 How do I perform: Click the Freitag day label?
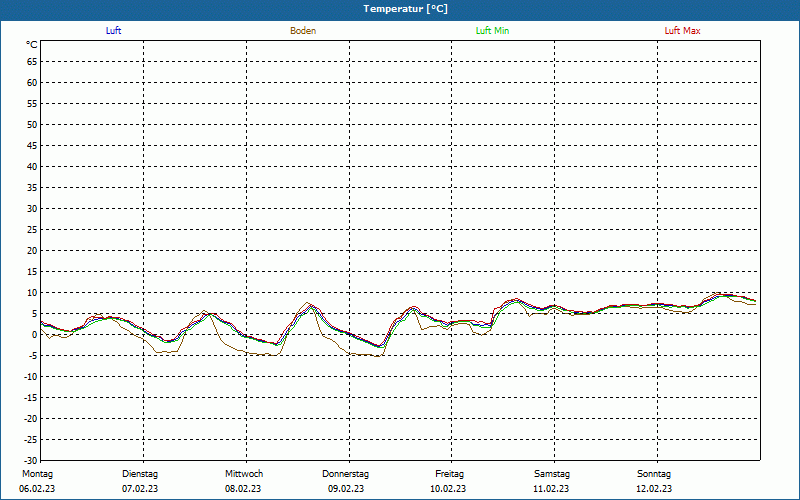[449, 474]
